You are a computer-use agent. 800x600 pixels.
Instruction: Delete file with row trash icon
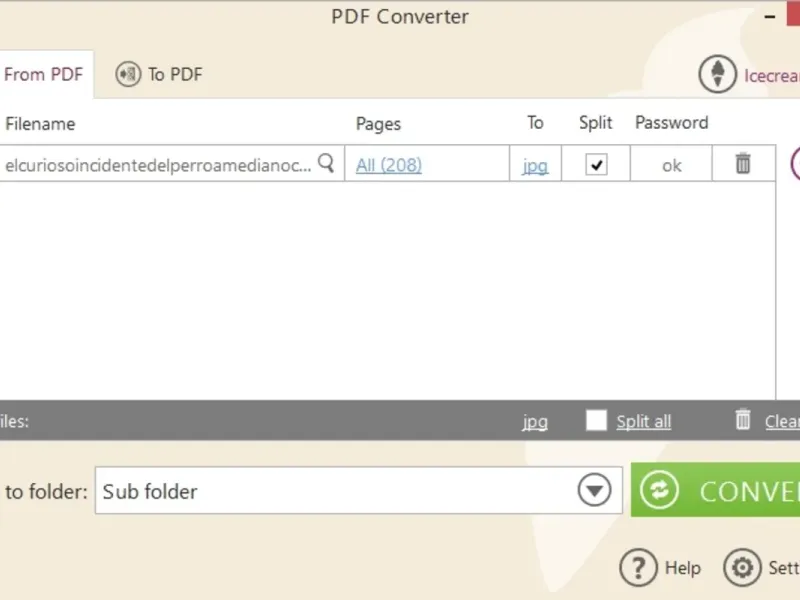[743, 164]
